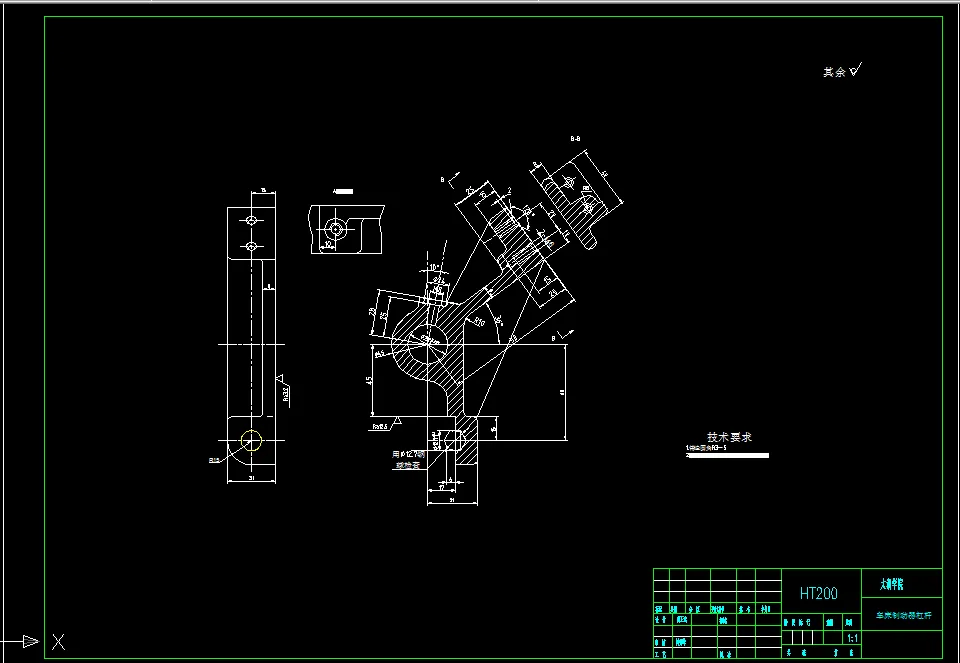Select the 技术要求 heading text
The image size is (960, 663).
tap(729, 437)
